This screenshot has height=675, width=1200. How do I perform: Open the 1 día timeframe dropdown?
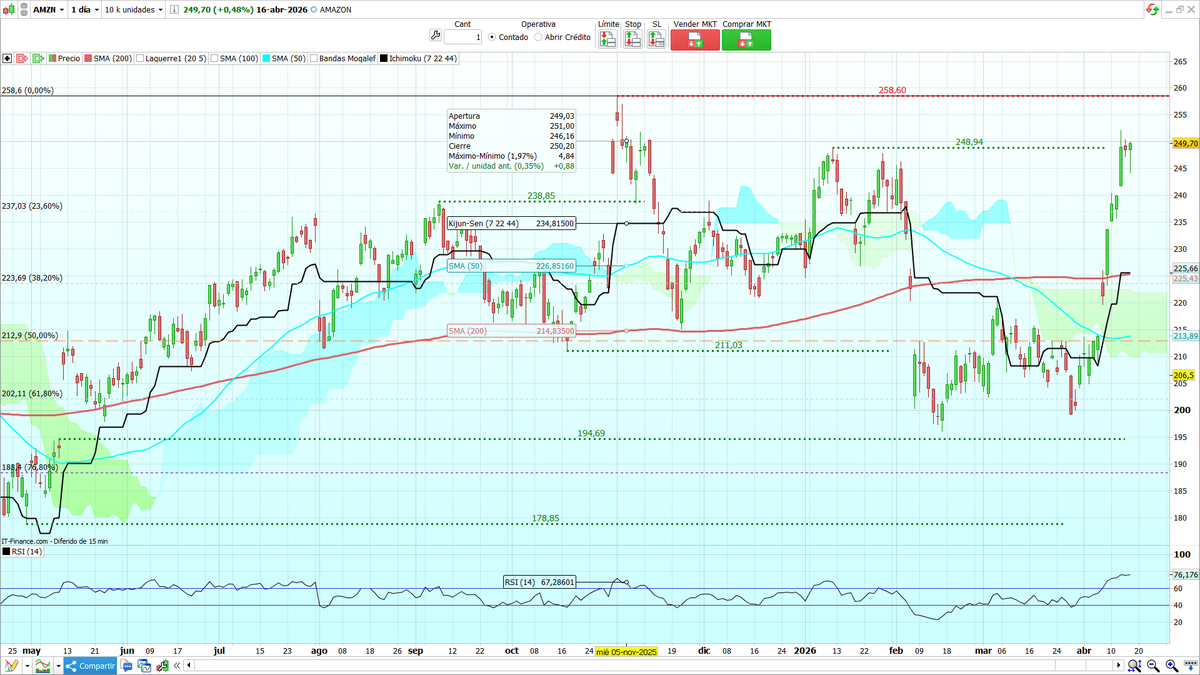[85, 9]
